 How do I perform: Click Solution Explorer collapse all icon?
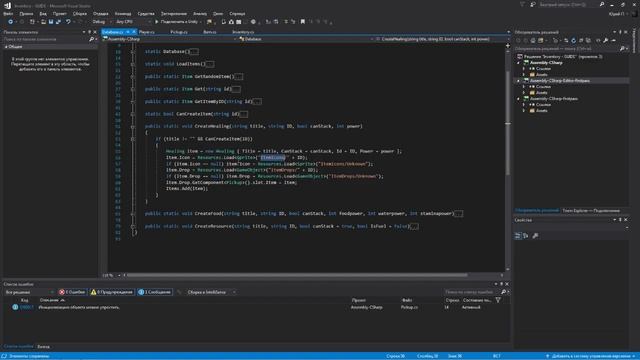point(581,40)
